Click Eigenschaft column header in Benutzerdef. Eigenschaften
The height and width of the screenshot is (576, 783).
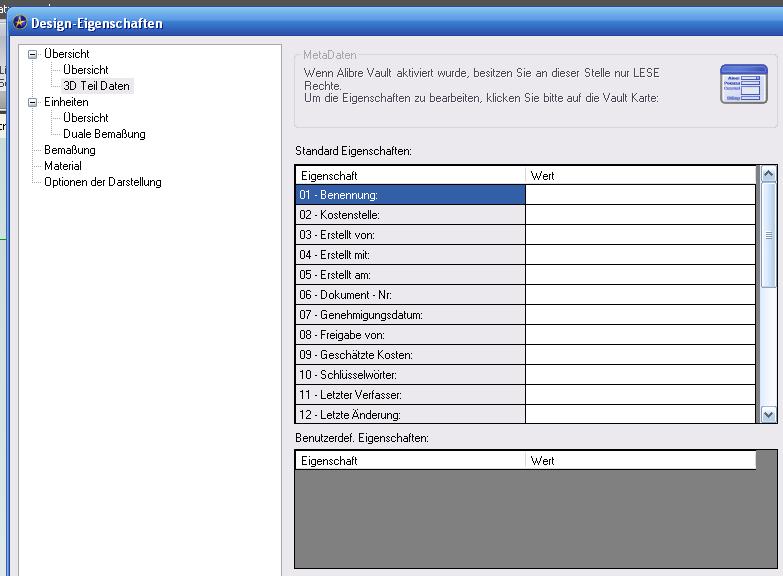[x=410, y=461]
